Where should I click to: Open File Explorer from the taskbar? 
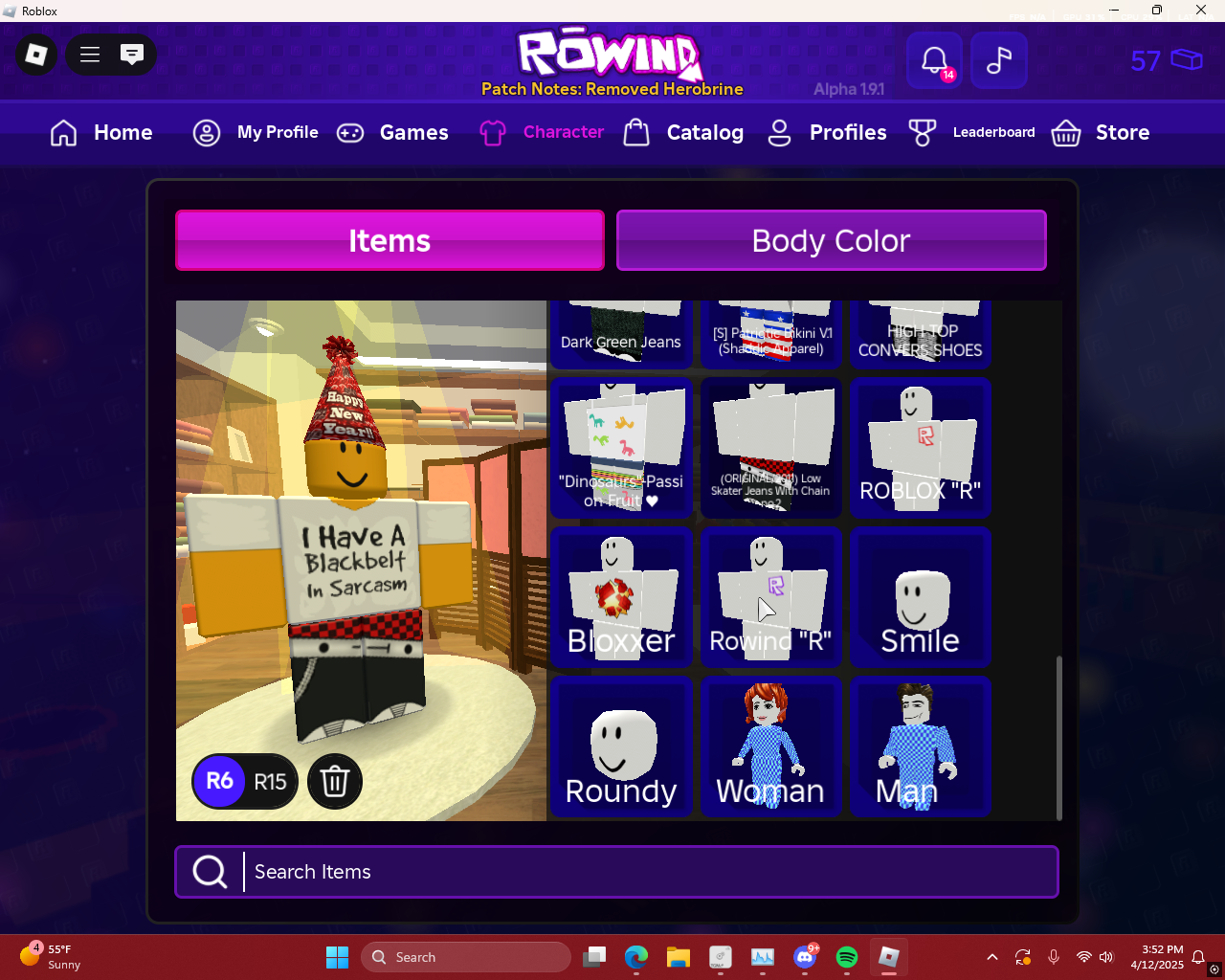(x=679, y=957)
